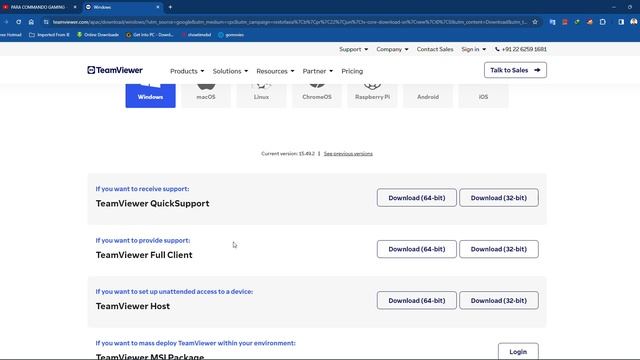Select the iOS platform tile

tap(483, 96)
